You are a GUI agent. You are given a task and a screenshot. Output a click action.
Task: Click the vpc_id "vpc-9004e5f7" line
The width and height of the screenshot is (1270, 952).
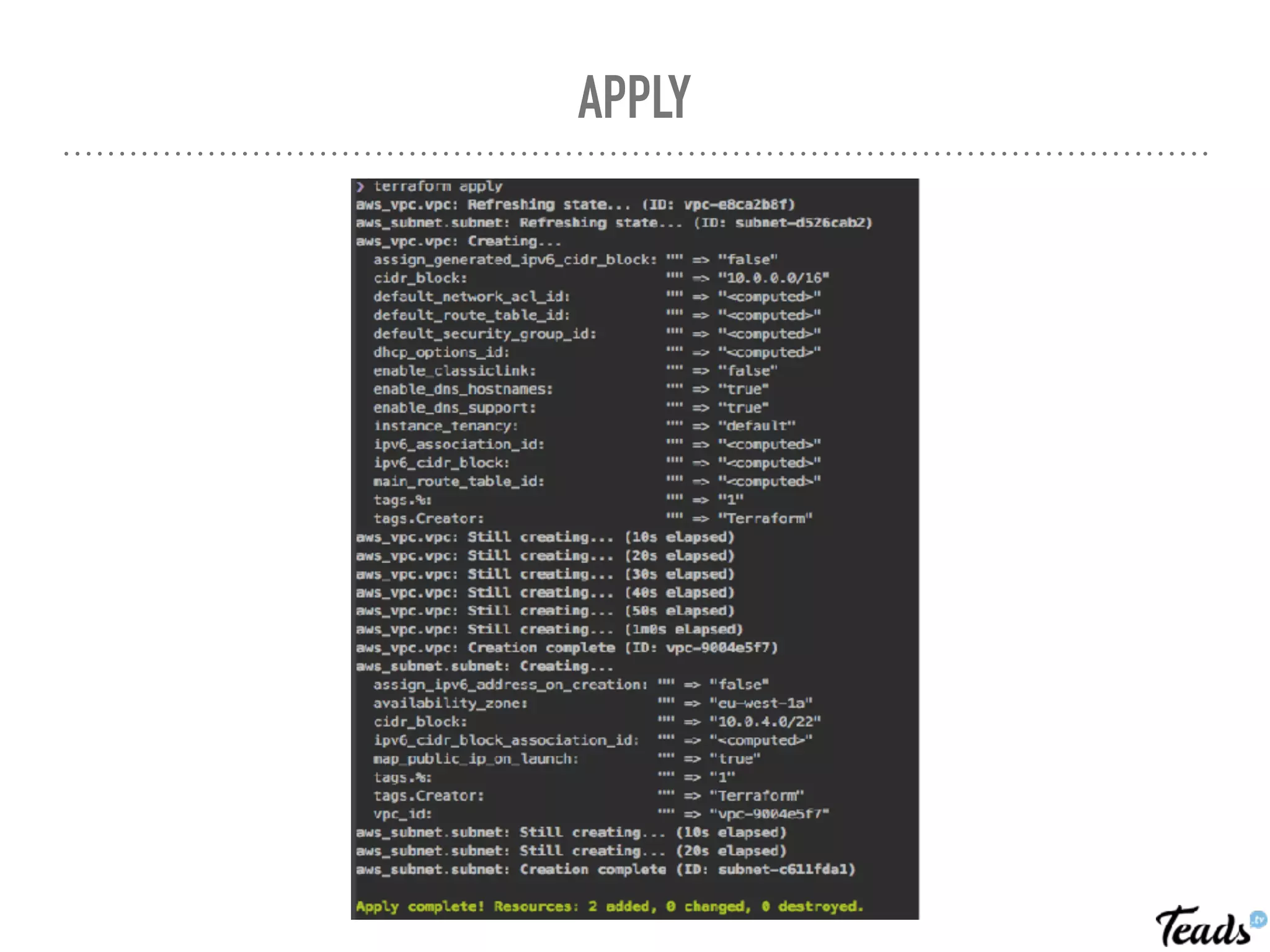(601, 814)
